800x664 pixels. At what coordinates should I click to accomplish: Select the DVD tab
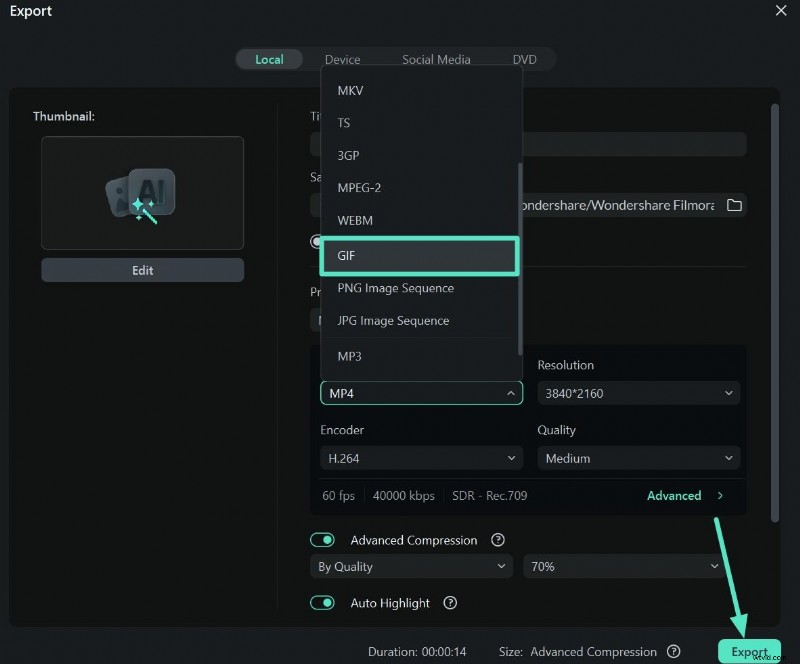[x=524, y=59]
